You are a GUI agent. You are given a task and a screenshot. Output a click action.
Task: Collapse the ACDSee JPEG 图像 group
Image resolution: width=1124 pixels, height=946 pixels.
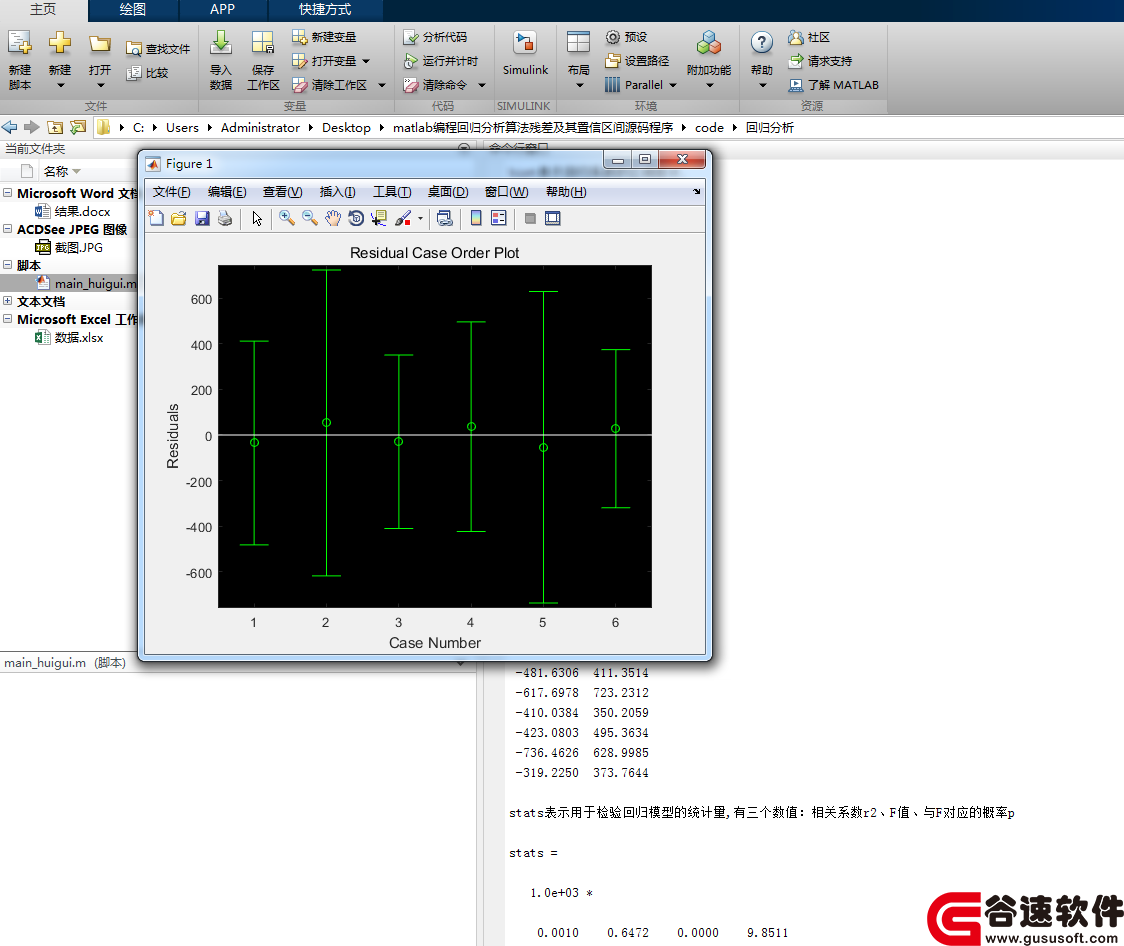point(7,229)
